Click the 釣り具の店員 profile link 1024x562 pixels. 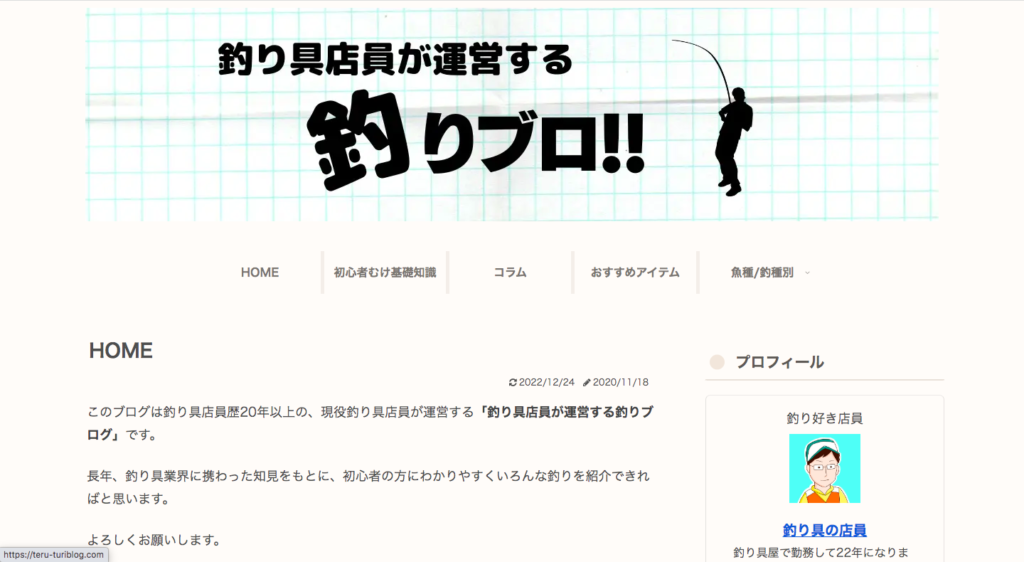[824, 530]
